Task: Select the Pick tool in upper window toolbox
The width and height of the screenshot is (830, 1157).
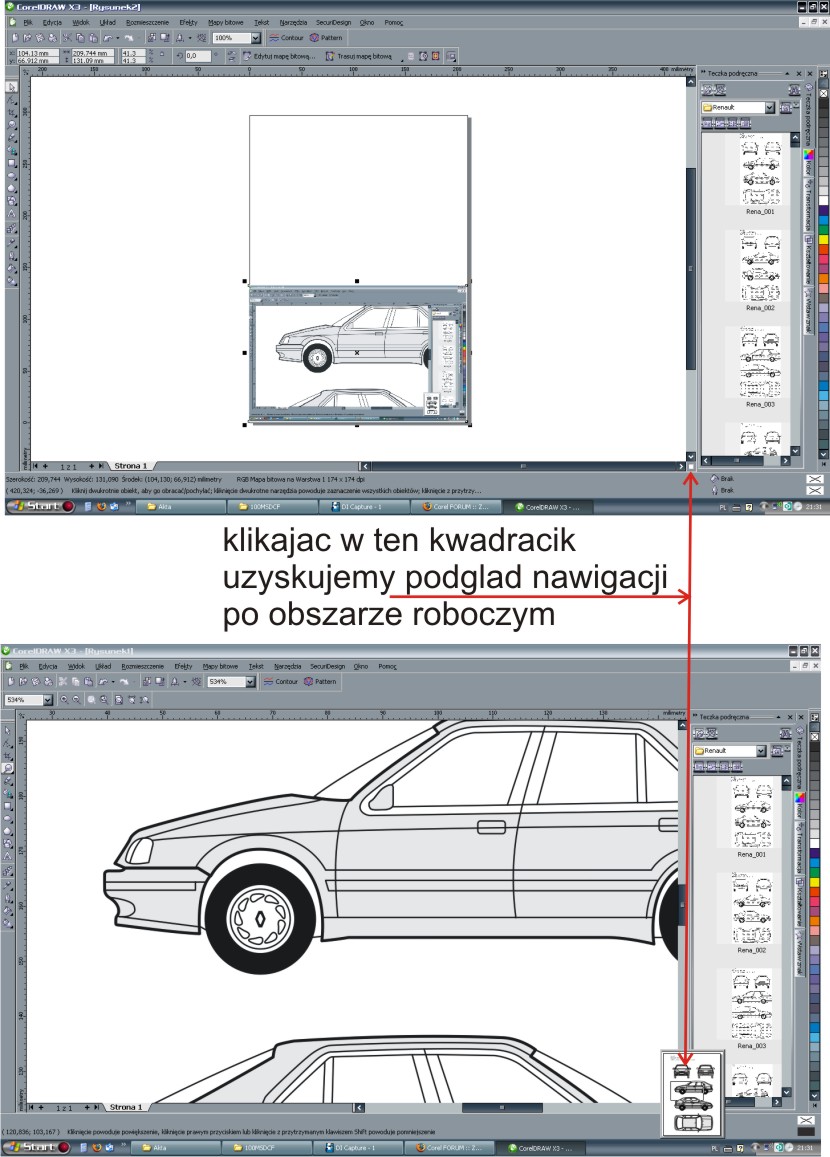Action: pyautogui.click(x=11, y=85)
